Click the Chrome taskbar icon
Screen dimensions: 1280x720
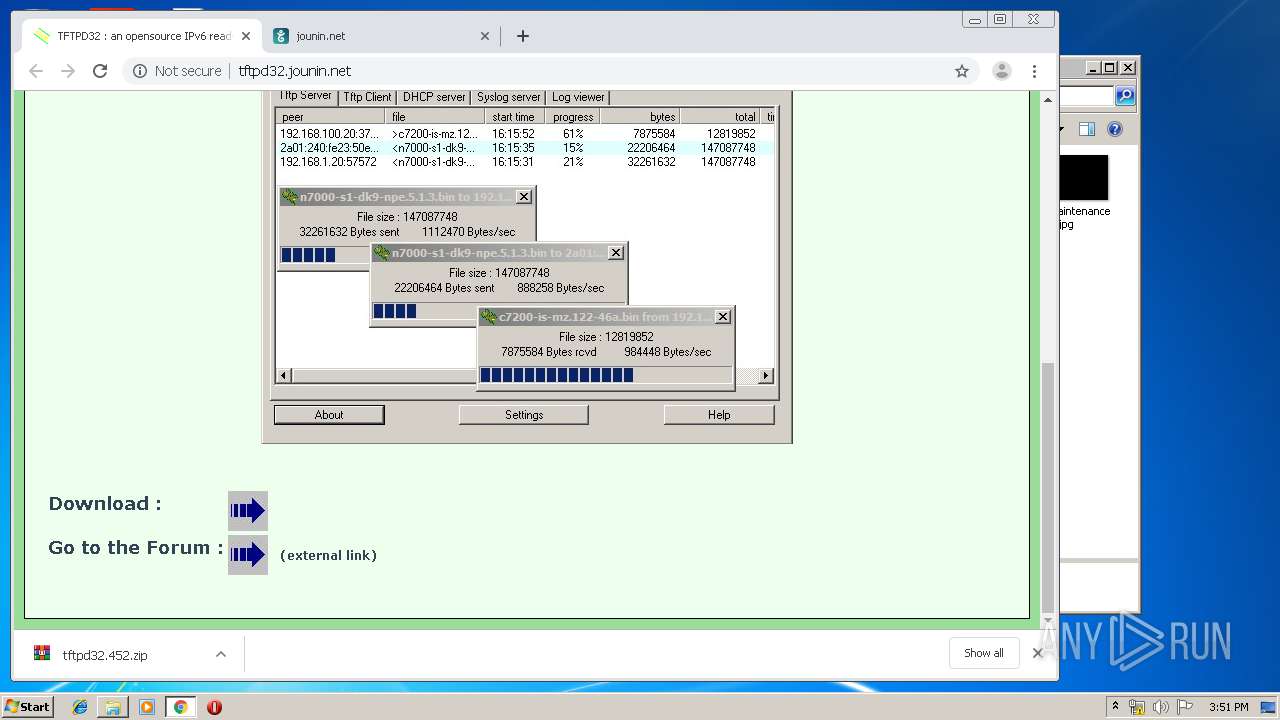tap(180, 707)
